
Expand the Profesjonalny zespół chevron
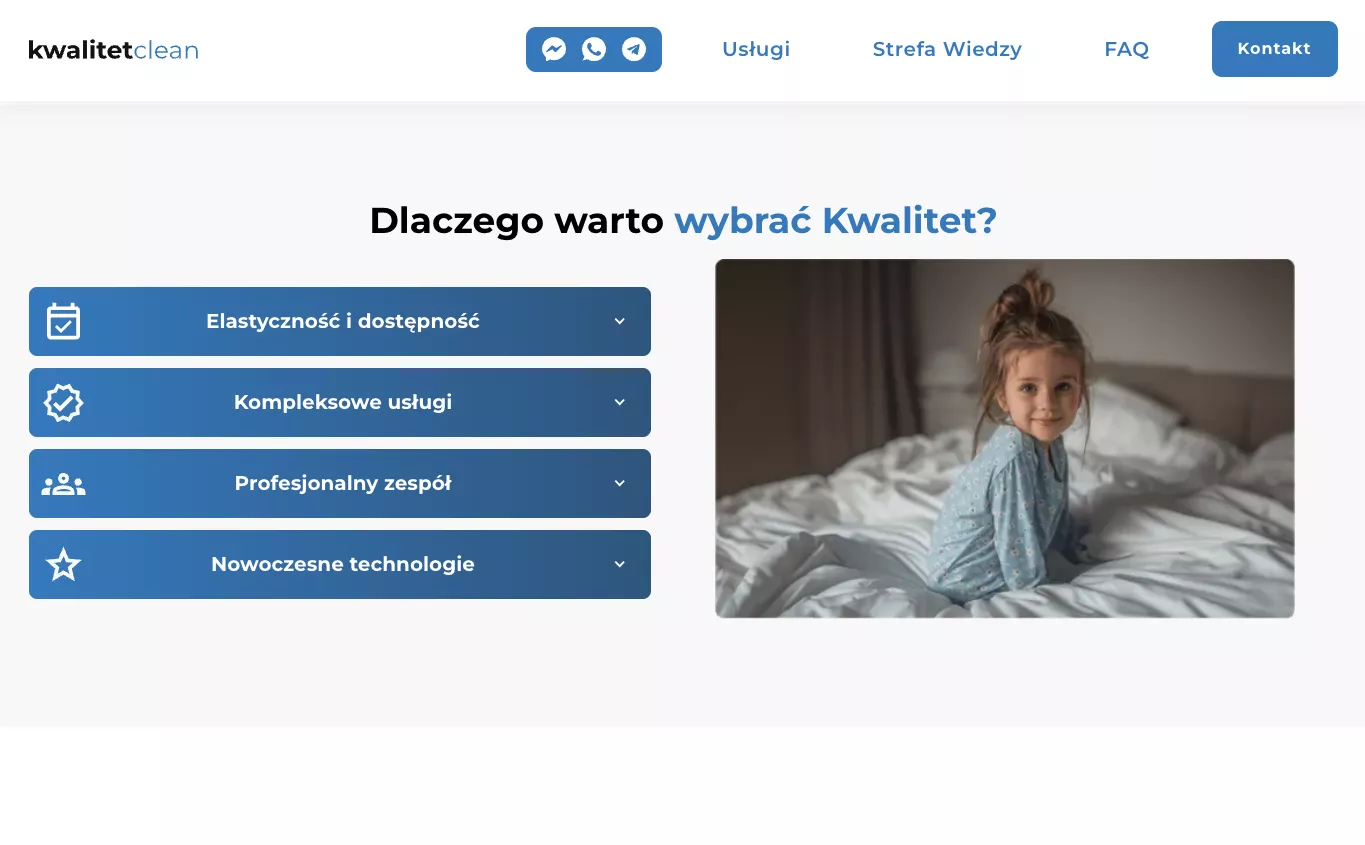pos(620,483)
